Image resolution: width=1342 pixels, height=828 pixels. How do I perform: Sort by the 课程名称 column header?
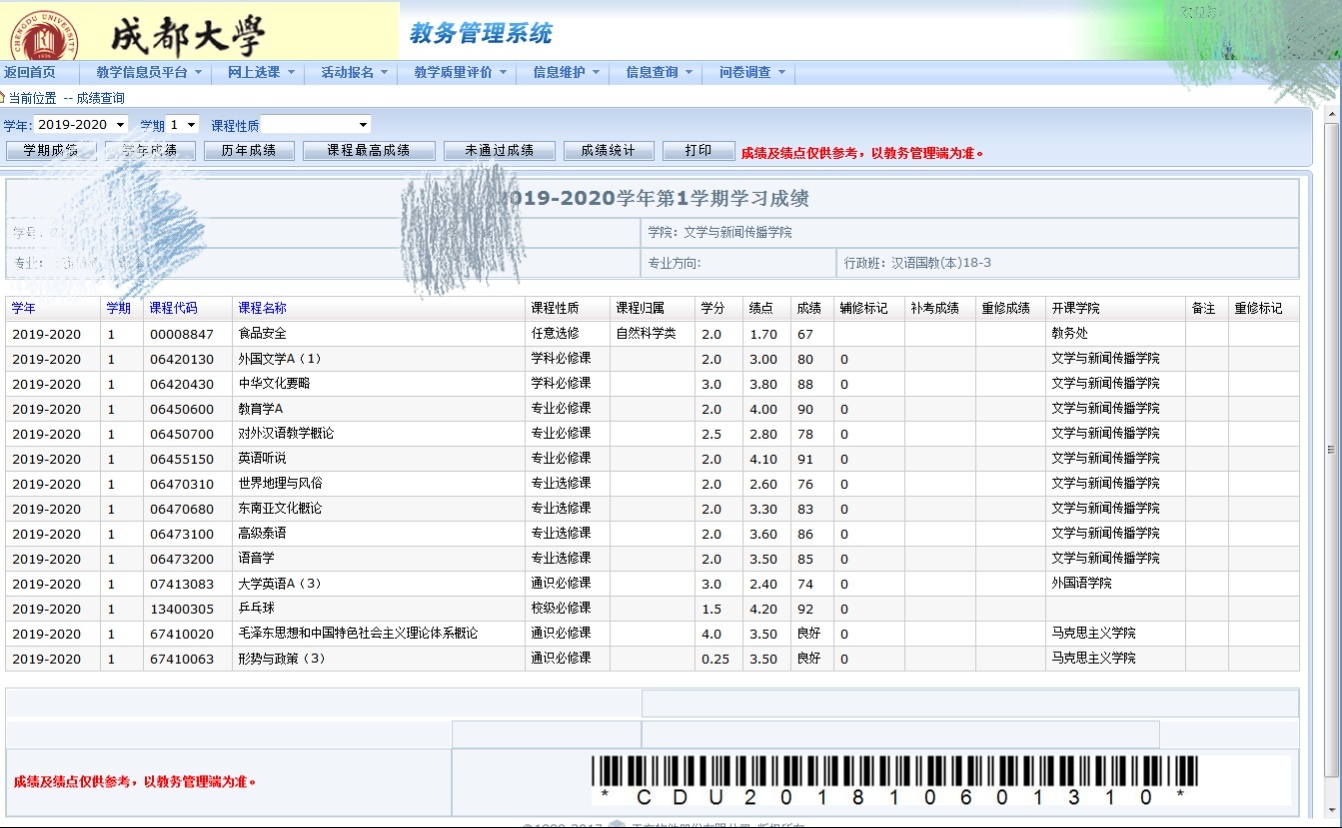tap(262, 308)
